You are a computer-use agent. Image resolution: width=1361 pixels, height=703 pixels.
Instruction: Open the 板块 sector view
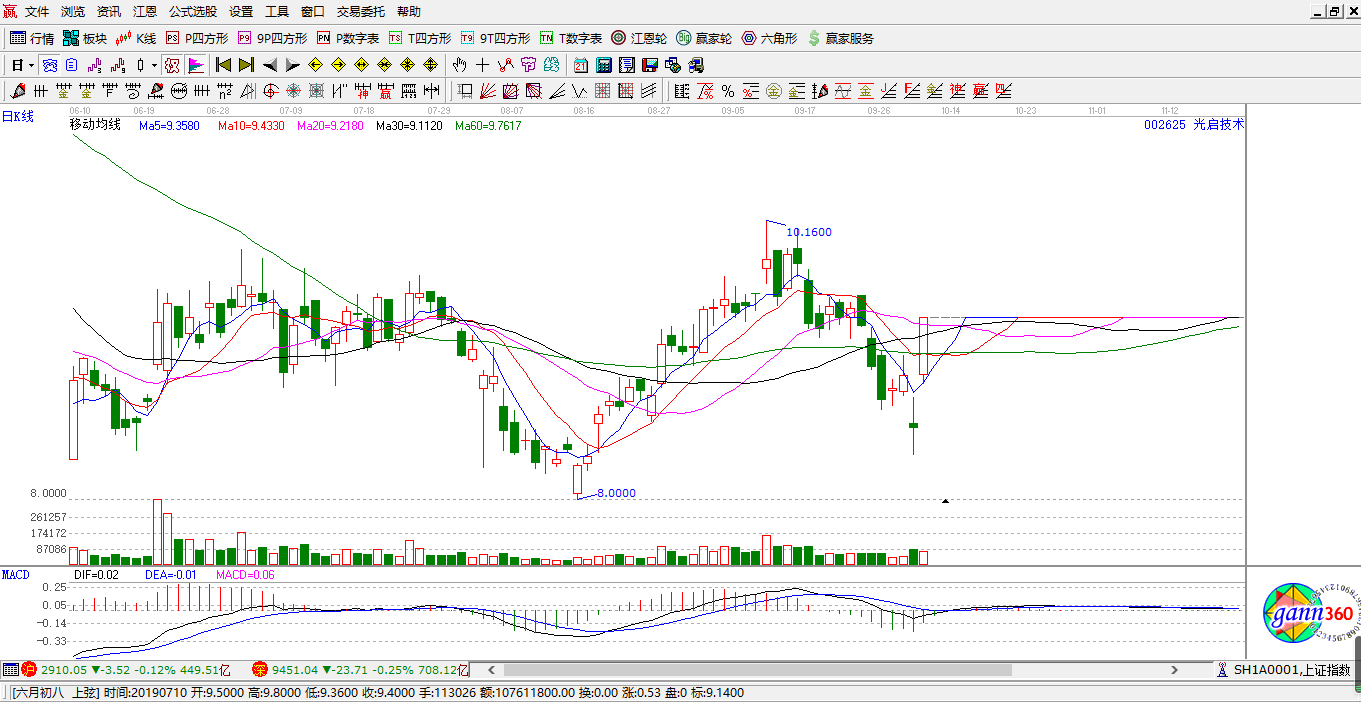85,38
